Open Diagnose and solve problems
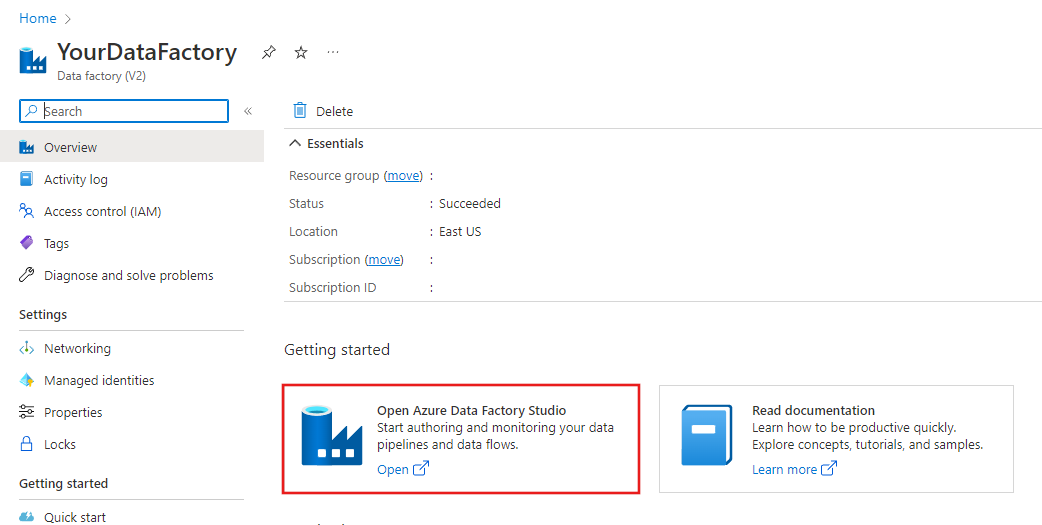This screenshot has height=525, width=1042. click(128, 275)
